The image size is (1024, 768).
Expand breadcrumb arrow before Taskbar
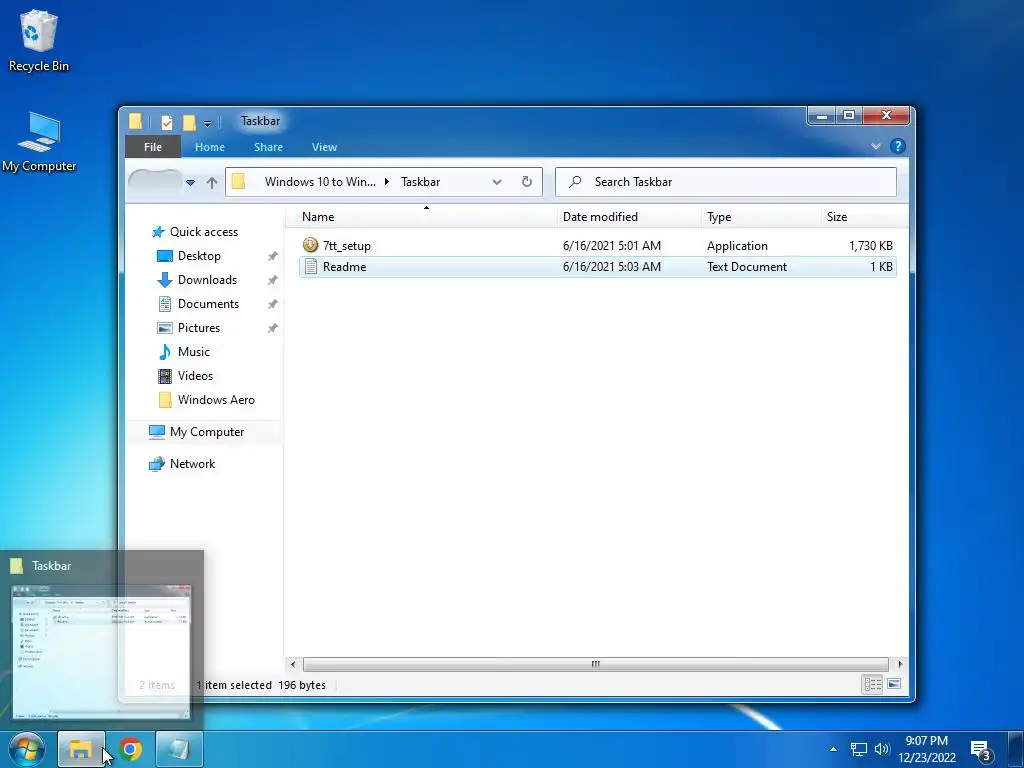pyautogui.click(x=387, y=182)
